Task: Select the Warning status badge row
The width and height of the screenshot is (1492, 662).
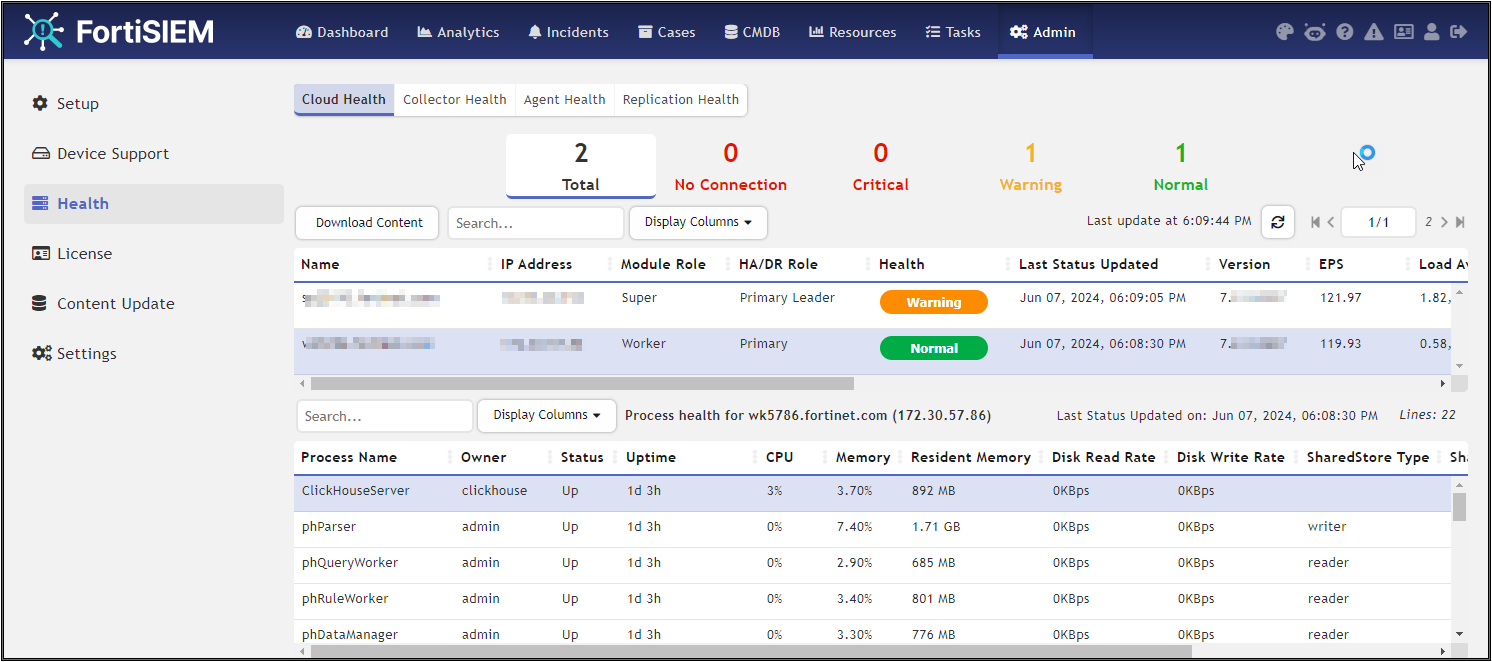Action: click(933, 300)
